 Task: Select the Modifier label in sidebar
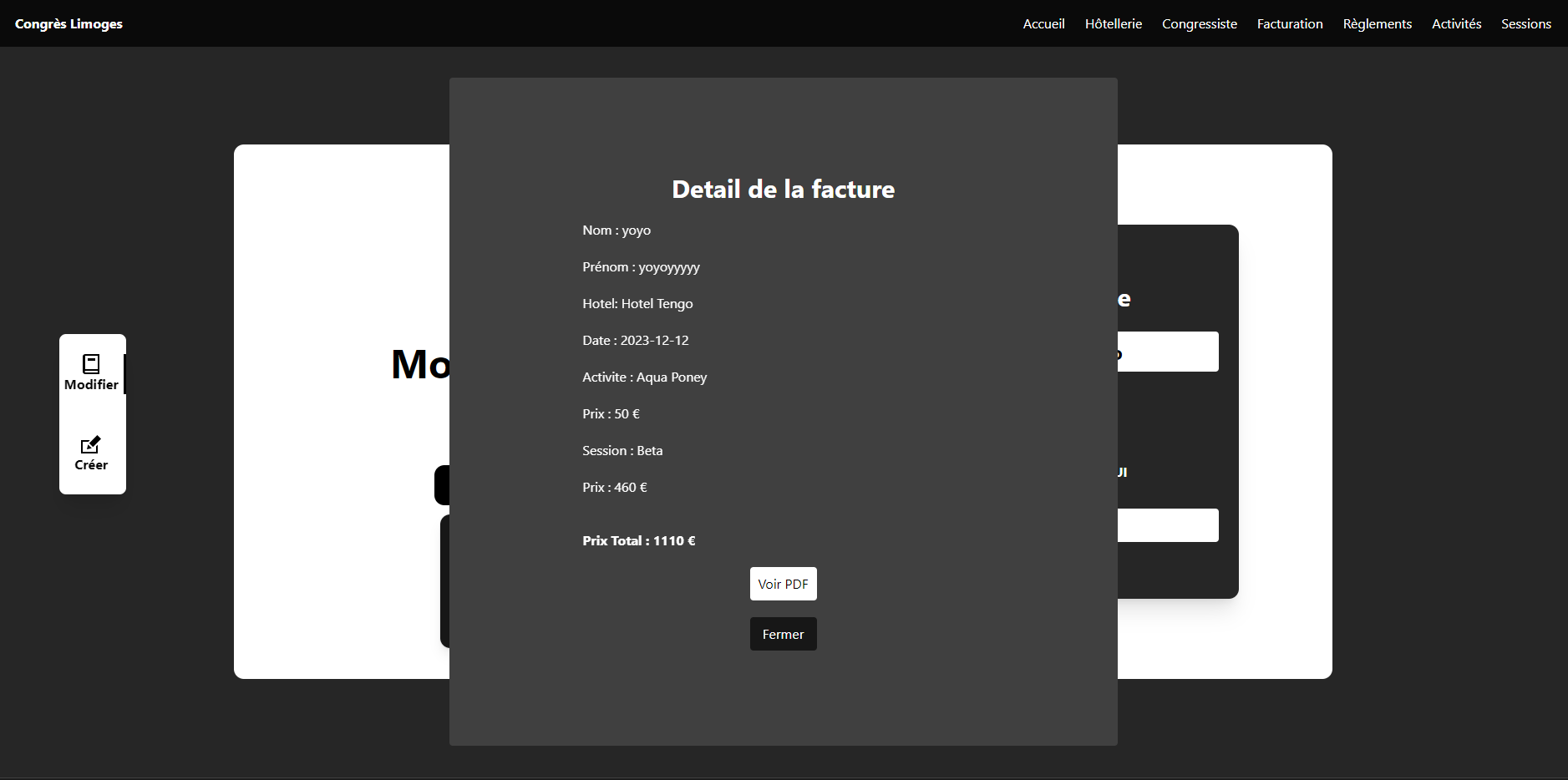(x=91, y=384)
